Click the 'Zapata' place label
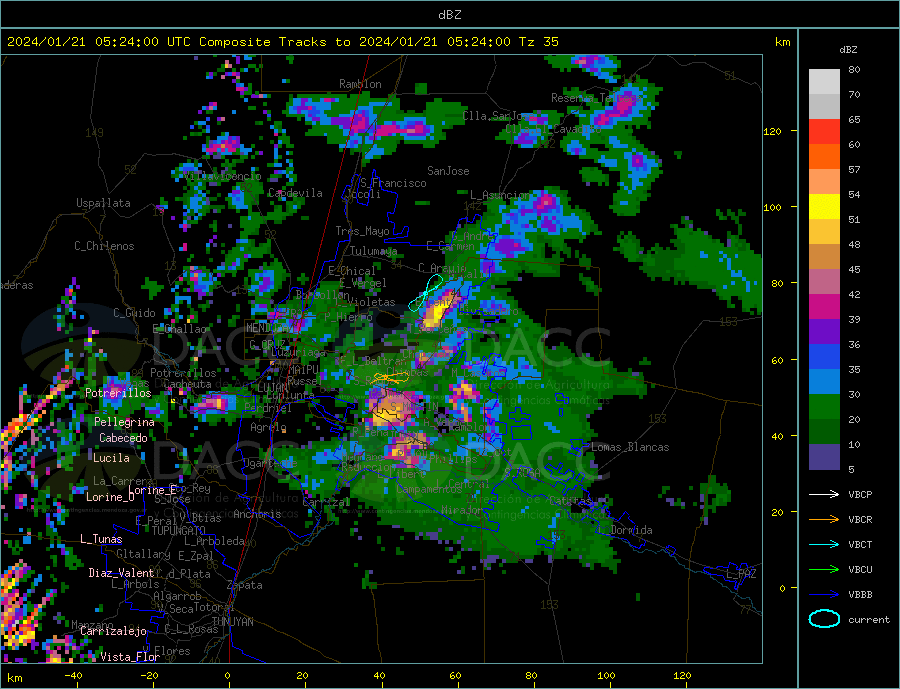 click(x=245, y=586)
